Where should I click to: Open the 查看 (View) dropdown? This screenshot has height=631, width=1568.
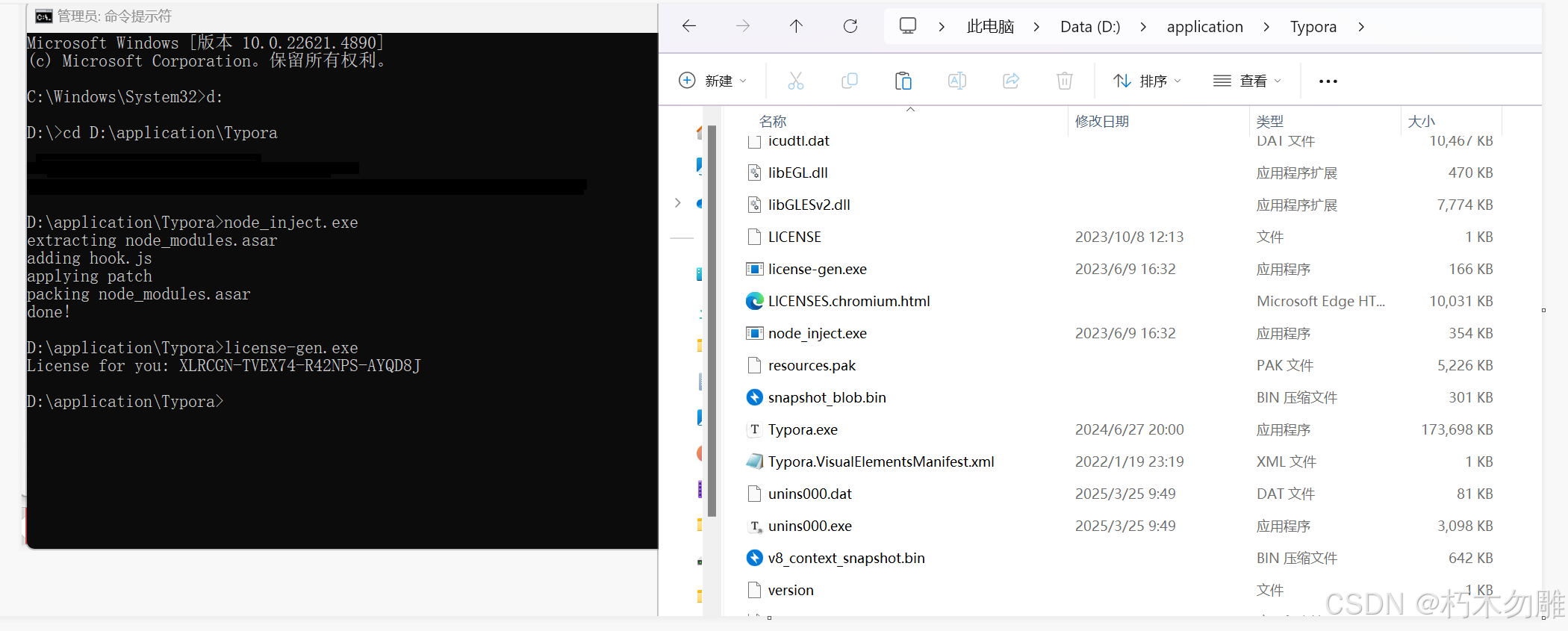pos(1247,81)
